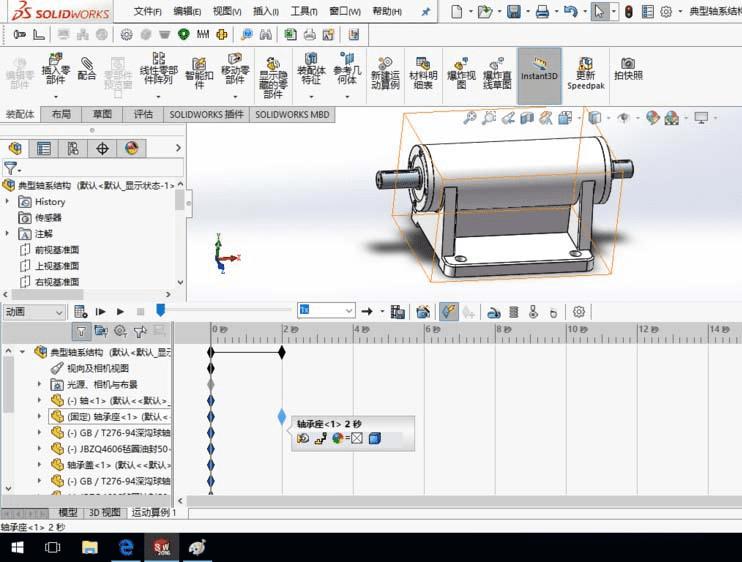Open the PropertyManager tab icon
742x562 pixels.
(x=44, y=148)
